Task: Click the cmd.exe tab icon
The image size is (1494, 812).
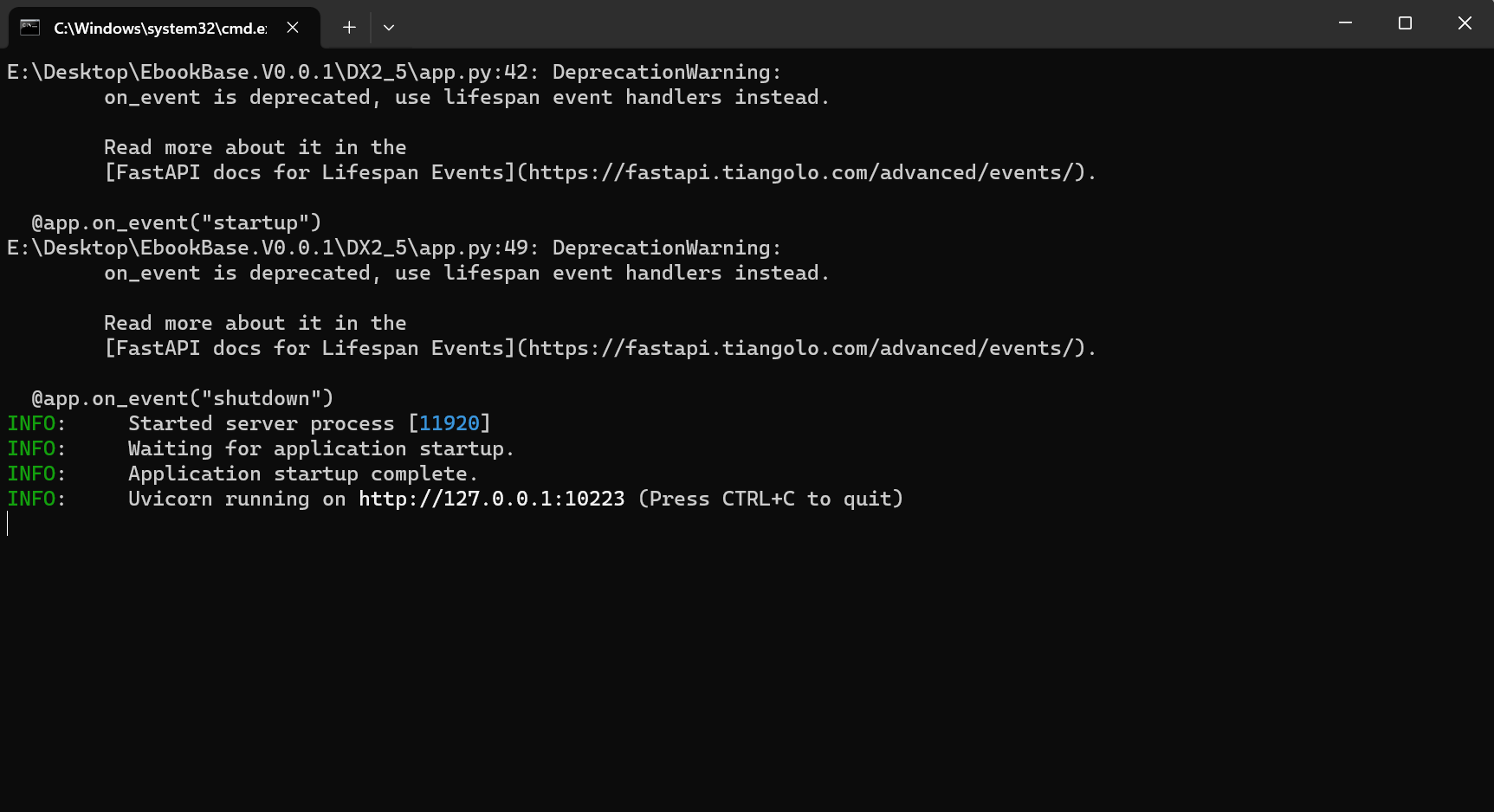Action: (x=30, y=27)
